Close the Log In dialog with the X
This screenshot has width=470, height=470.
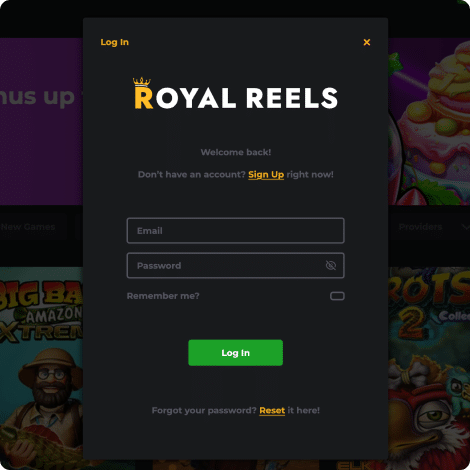[367, 42]
